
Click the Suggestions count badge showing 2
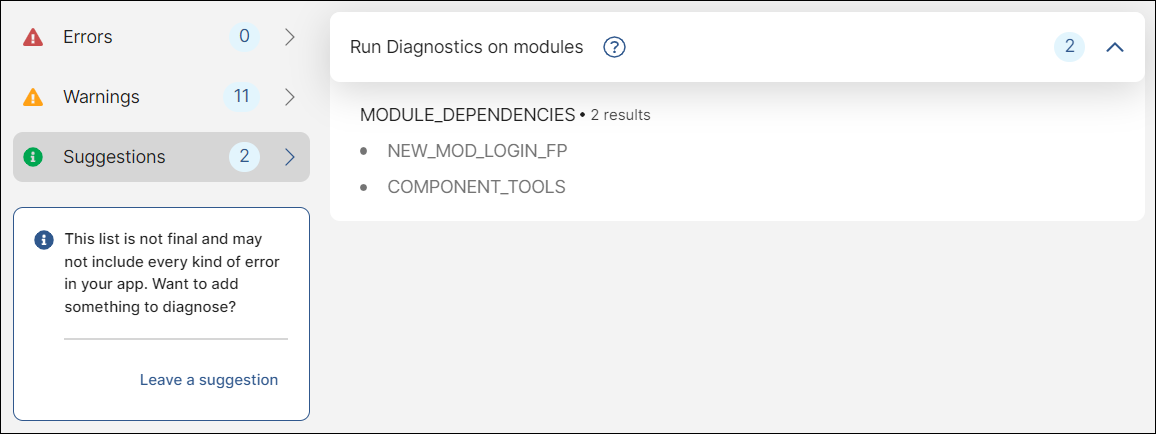coord(244,157)
